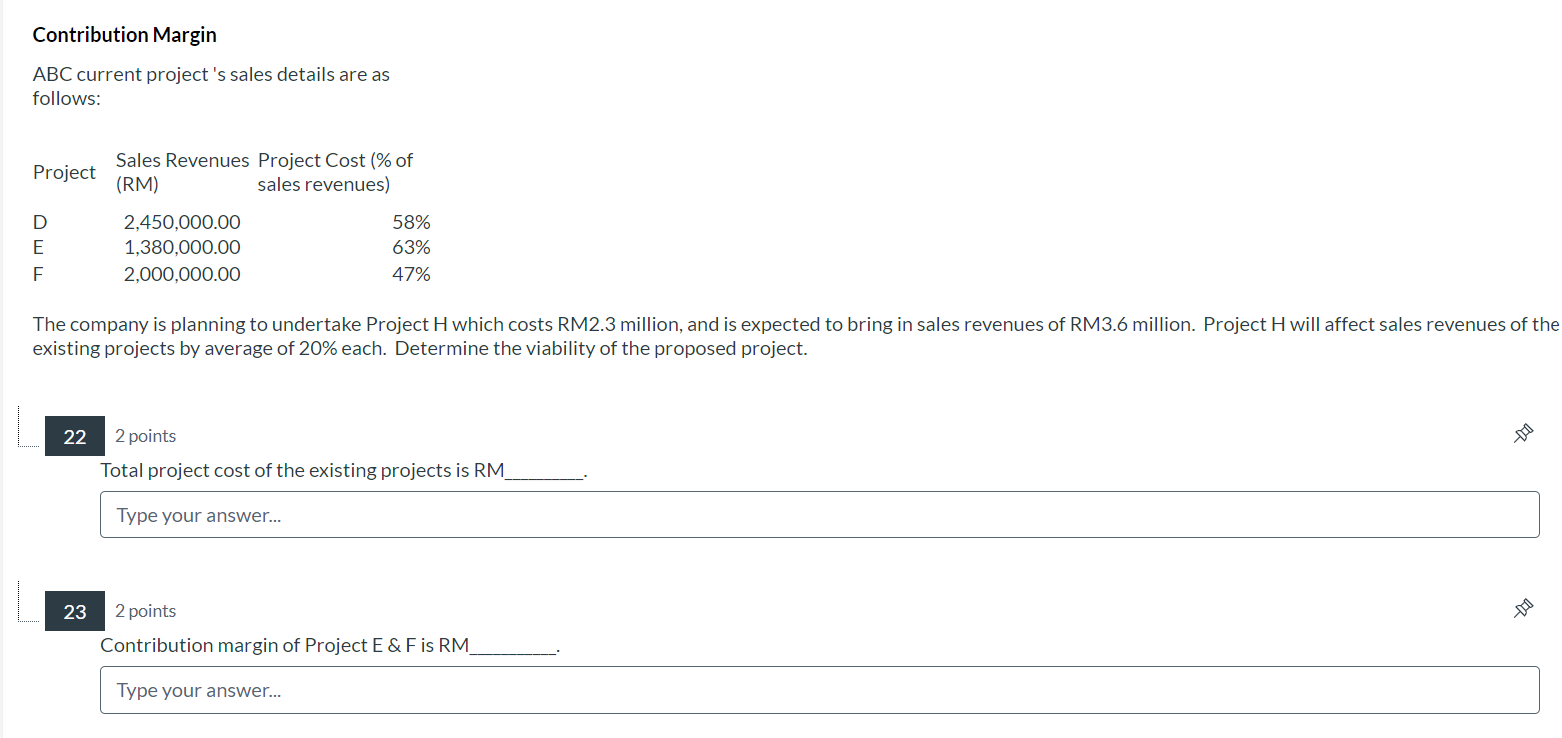
Task: Click the pushpin bookmark beside question 22
Action: click(x=1523, y=433)
